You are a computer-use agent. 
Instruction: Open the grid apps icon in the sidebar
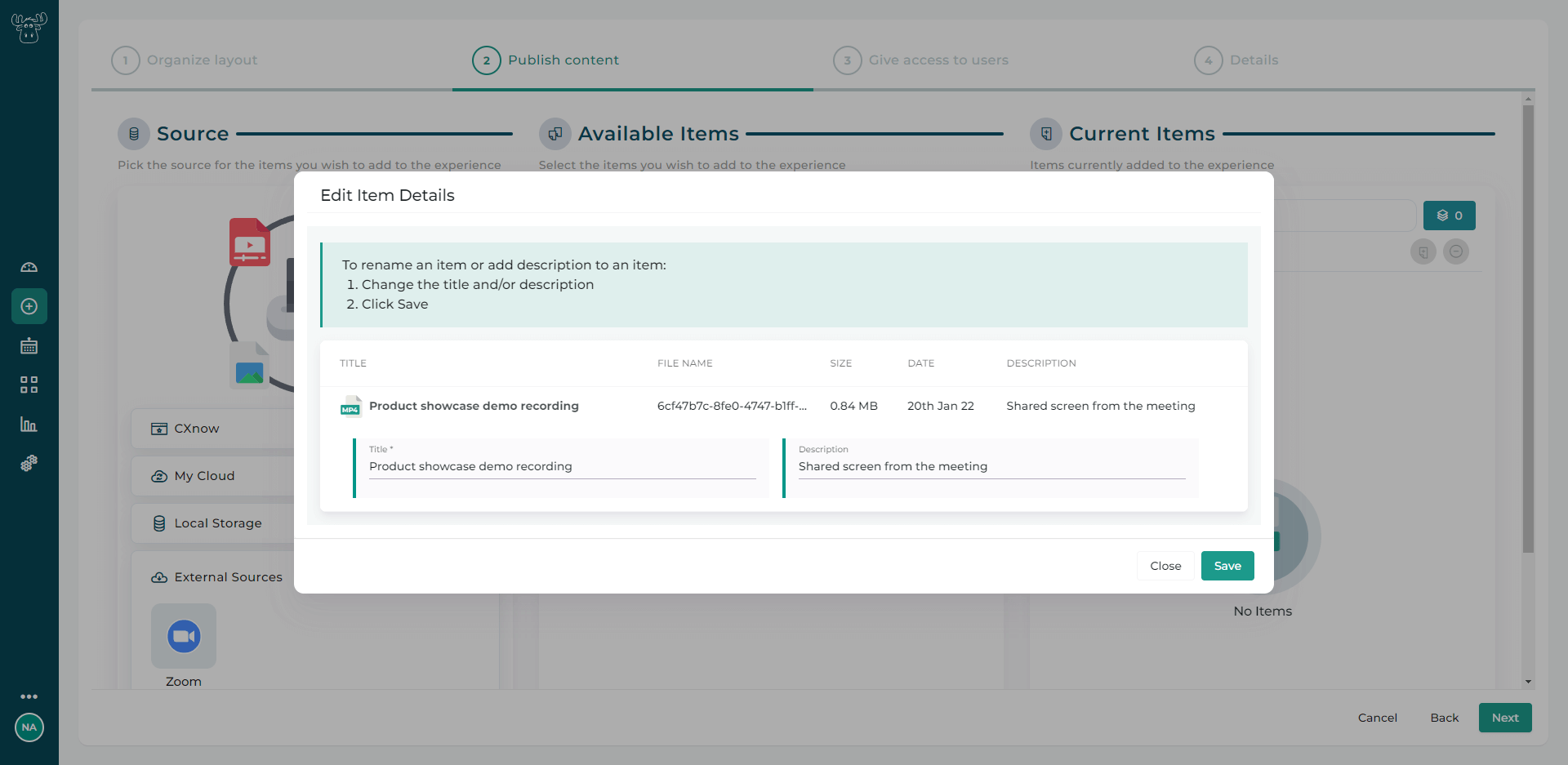[29, 385]
